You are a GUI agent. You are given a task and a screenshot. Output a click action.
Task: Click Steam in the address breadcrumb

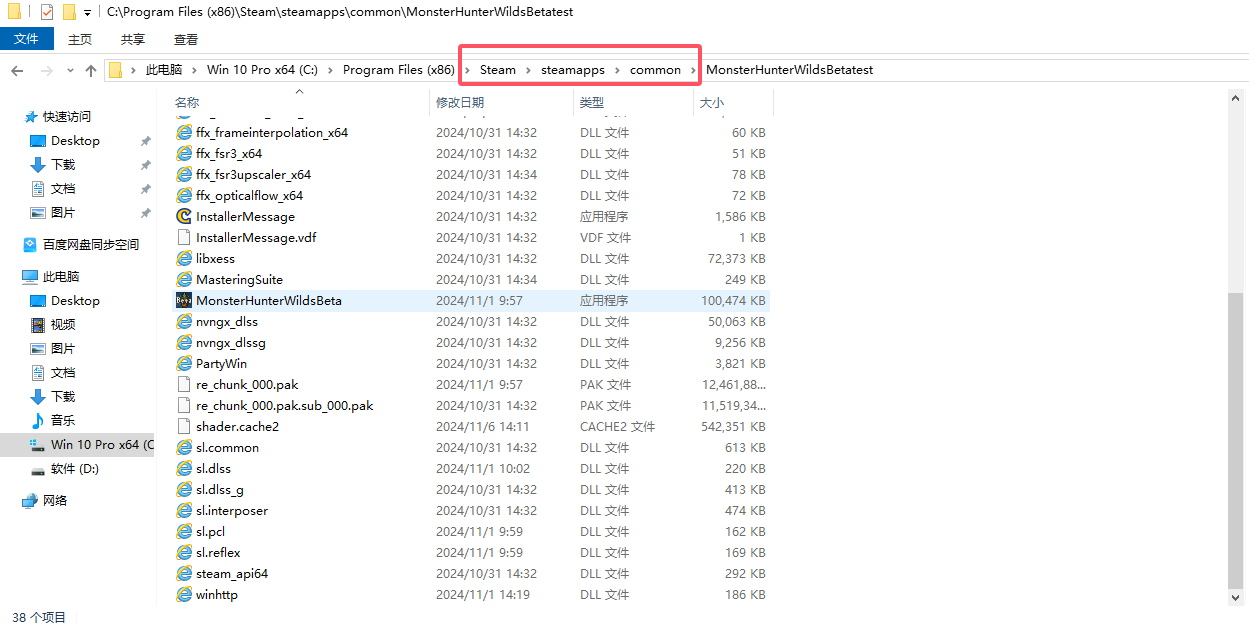(498, 70)
